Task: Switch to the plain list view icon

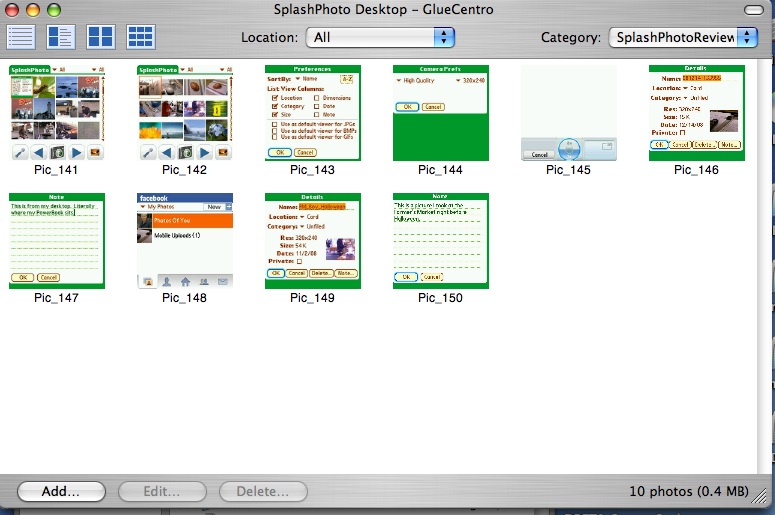Action: tap(21, 37)
